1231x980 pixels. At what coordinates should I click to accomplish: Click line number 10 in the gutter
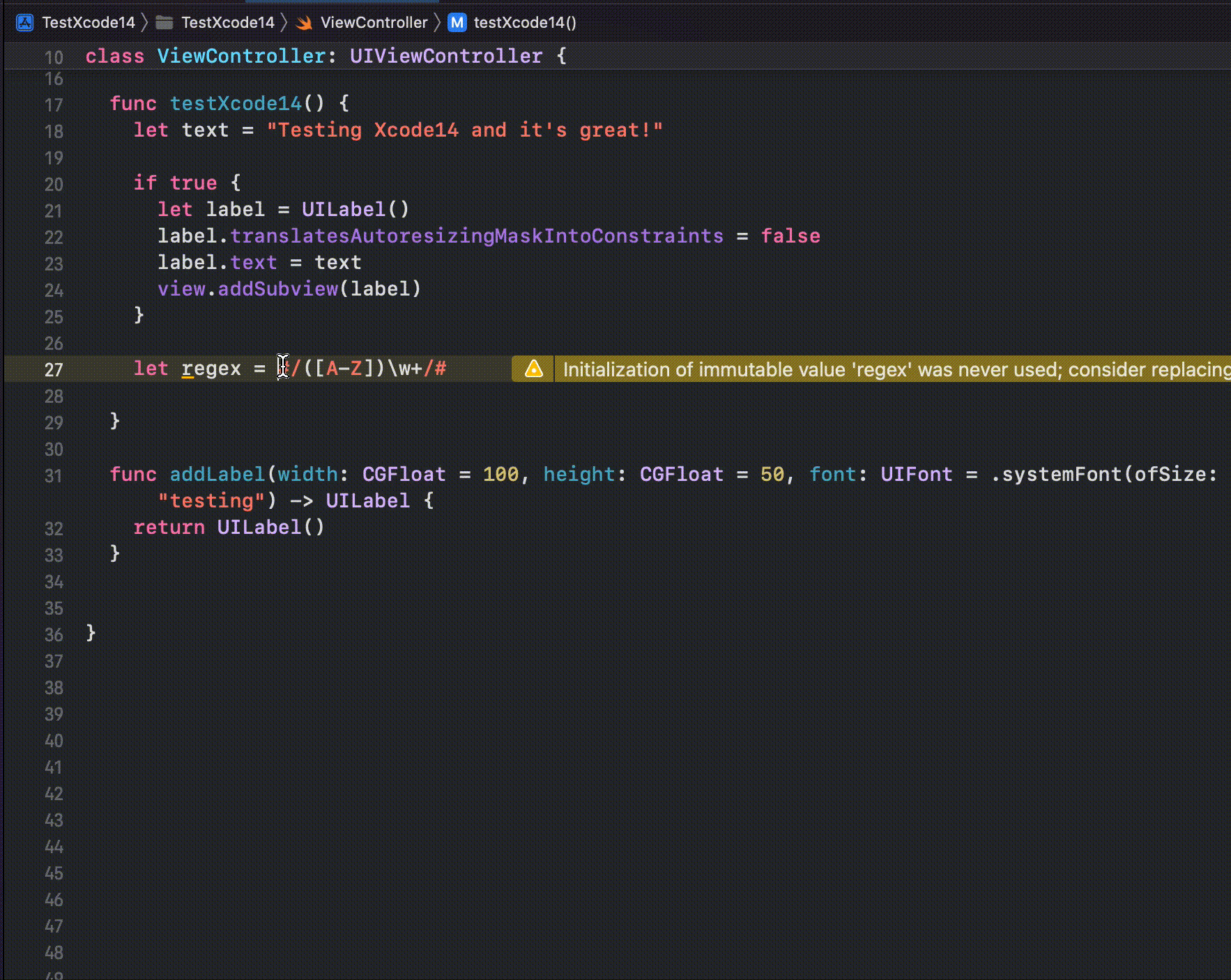54,57
